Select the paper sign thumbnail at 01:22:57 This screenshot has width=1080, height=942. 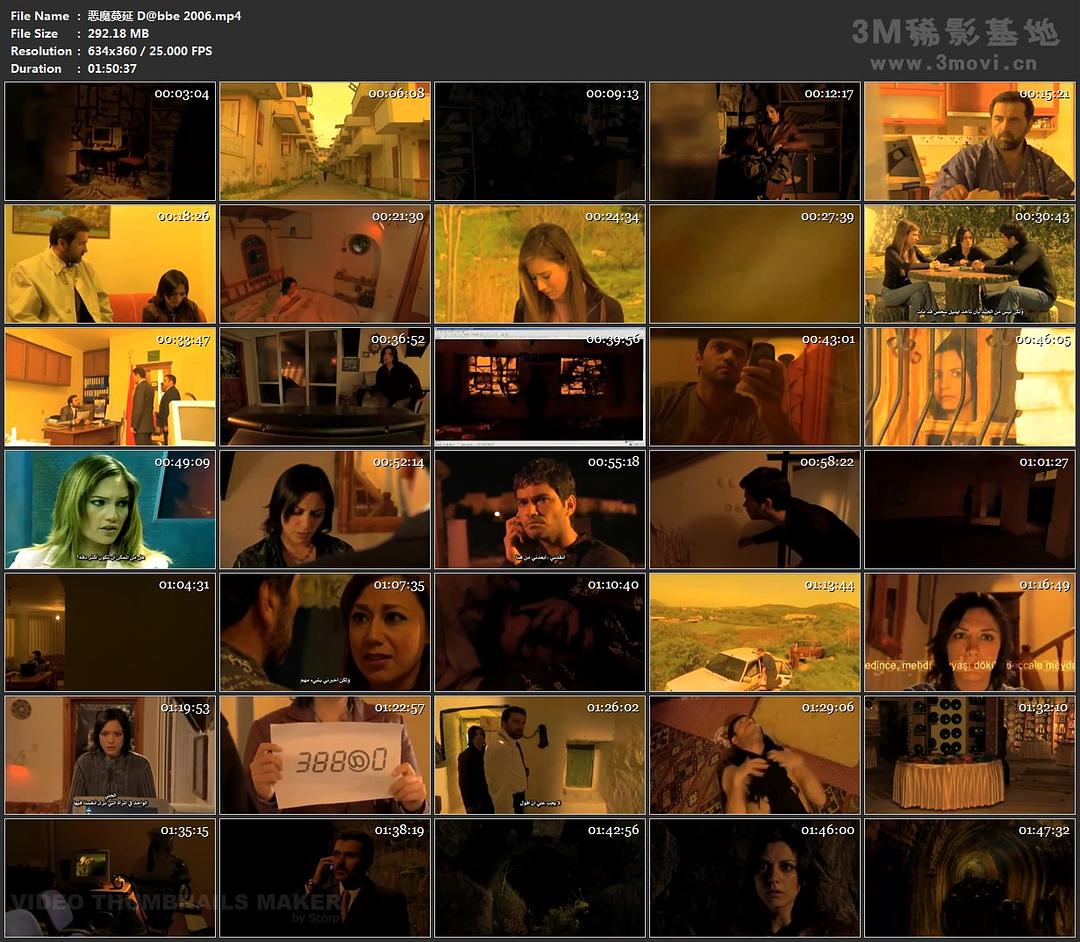coord(325,754)
